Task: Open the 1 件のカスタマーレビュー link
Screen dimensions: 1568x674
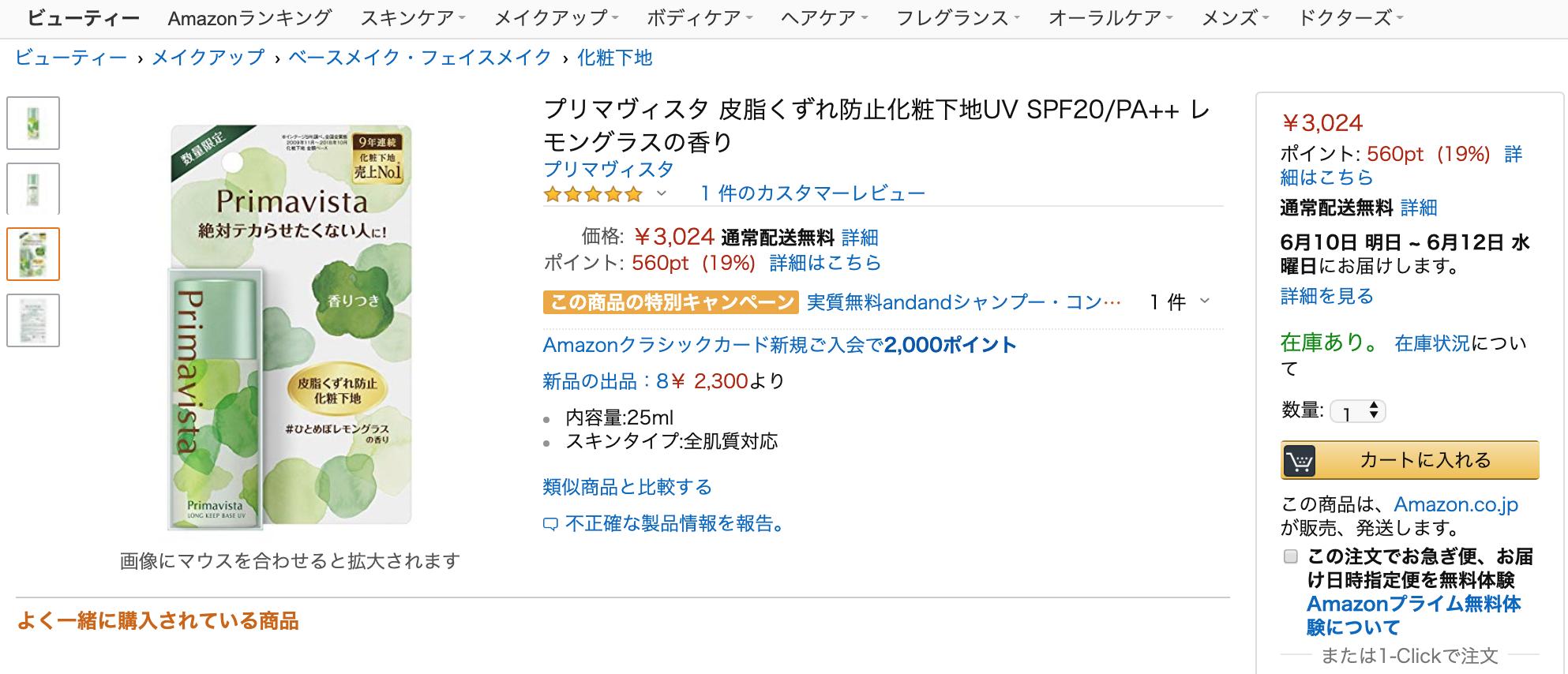Action: click(x=812, y=193)
